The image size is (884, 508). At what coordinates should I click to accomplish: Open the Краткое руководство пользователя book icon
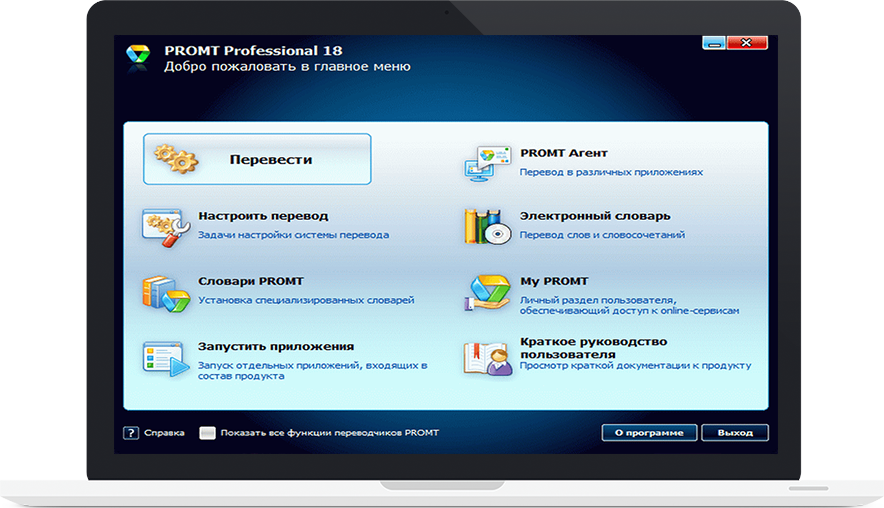[488, 359]
